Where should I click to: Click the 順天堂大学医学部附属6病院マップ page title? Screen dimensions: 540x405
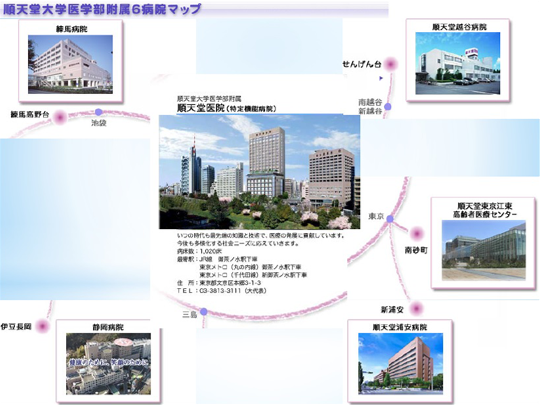point(102,9)
